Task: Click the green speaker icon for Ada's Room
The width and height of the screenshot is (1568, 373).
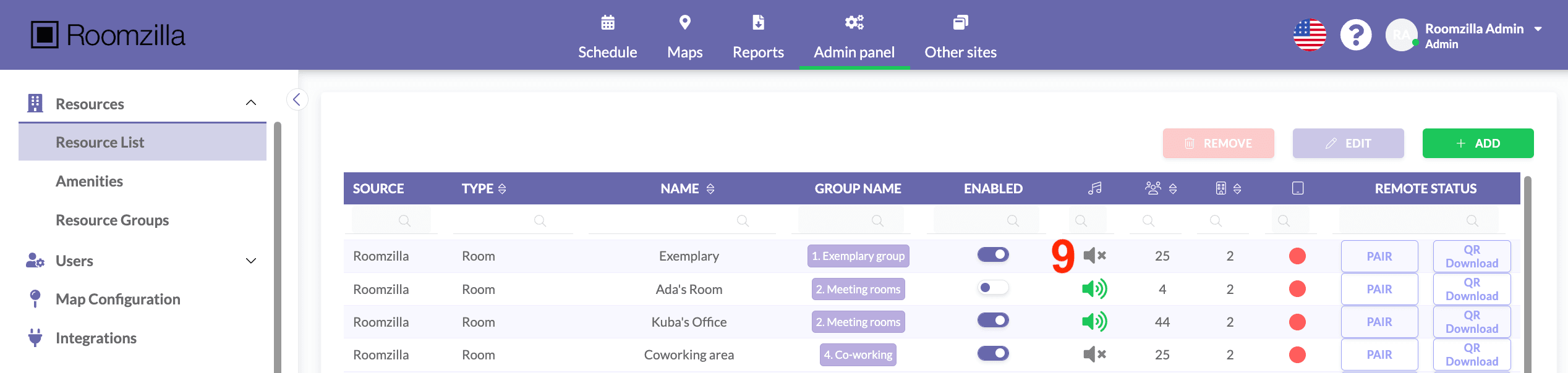Action: (x=1094, y=289)
